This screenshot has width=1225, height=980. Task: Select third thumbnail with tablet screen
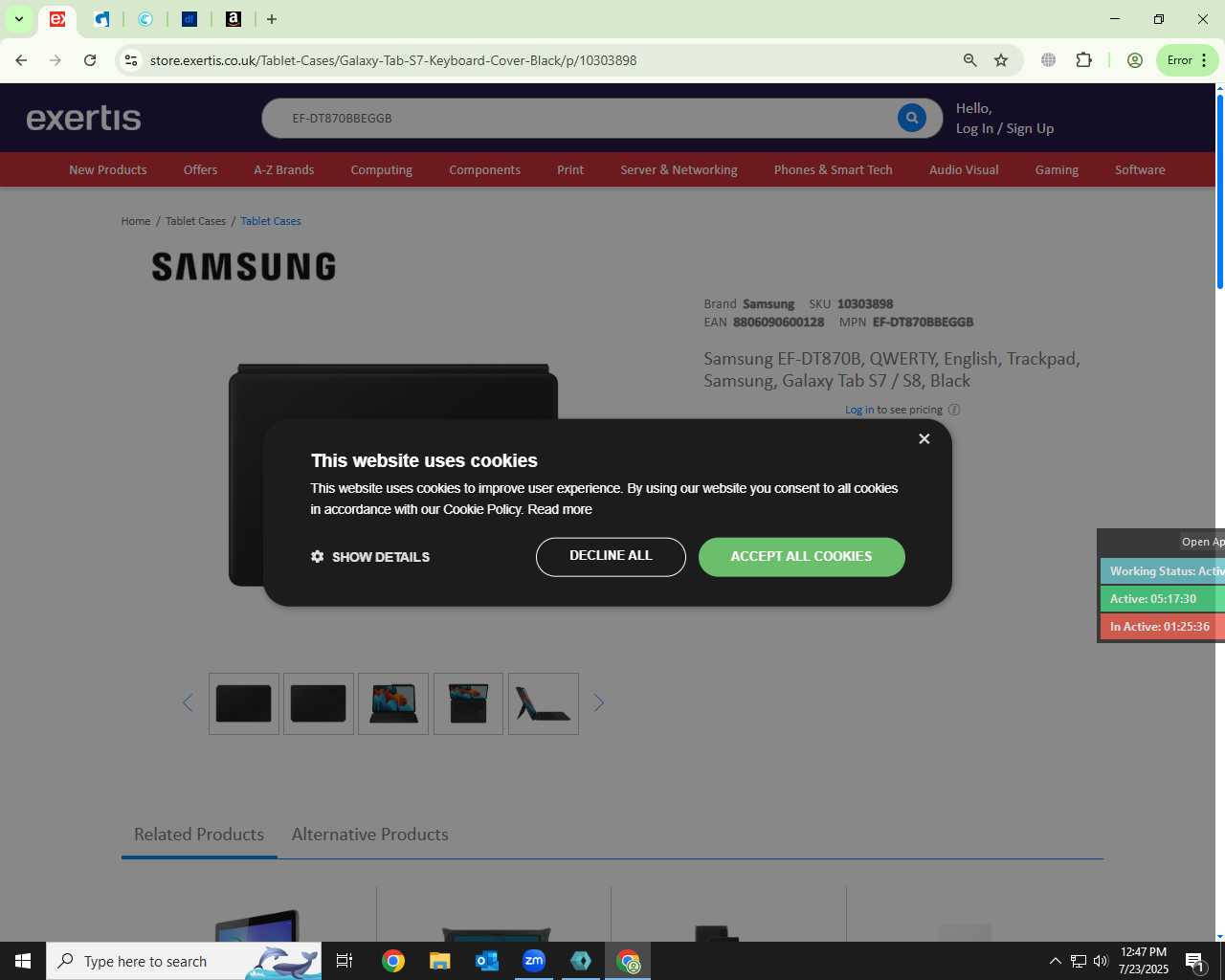(x=393, y=703)
